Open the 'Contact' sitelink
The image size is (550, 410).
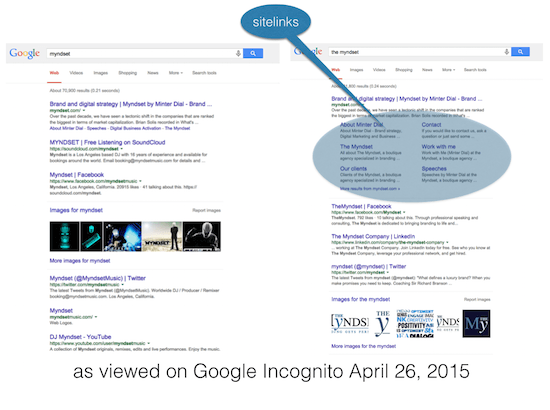pyautogui.click(x=431, y=125)
